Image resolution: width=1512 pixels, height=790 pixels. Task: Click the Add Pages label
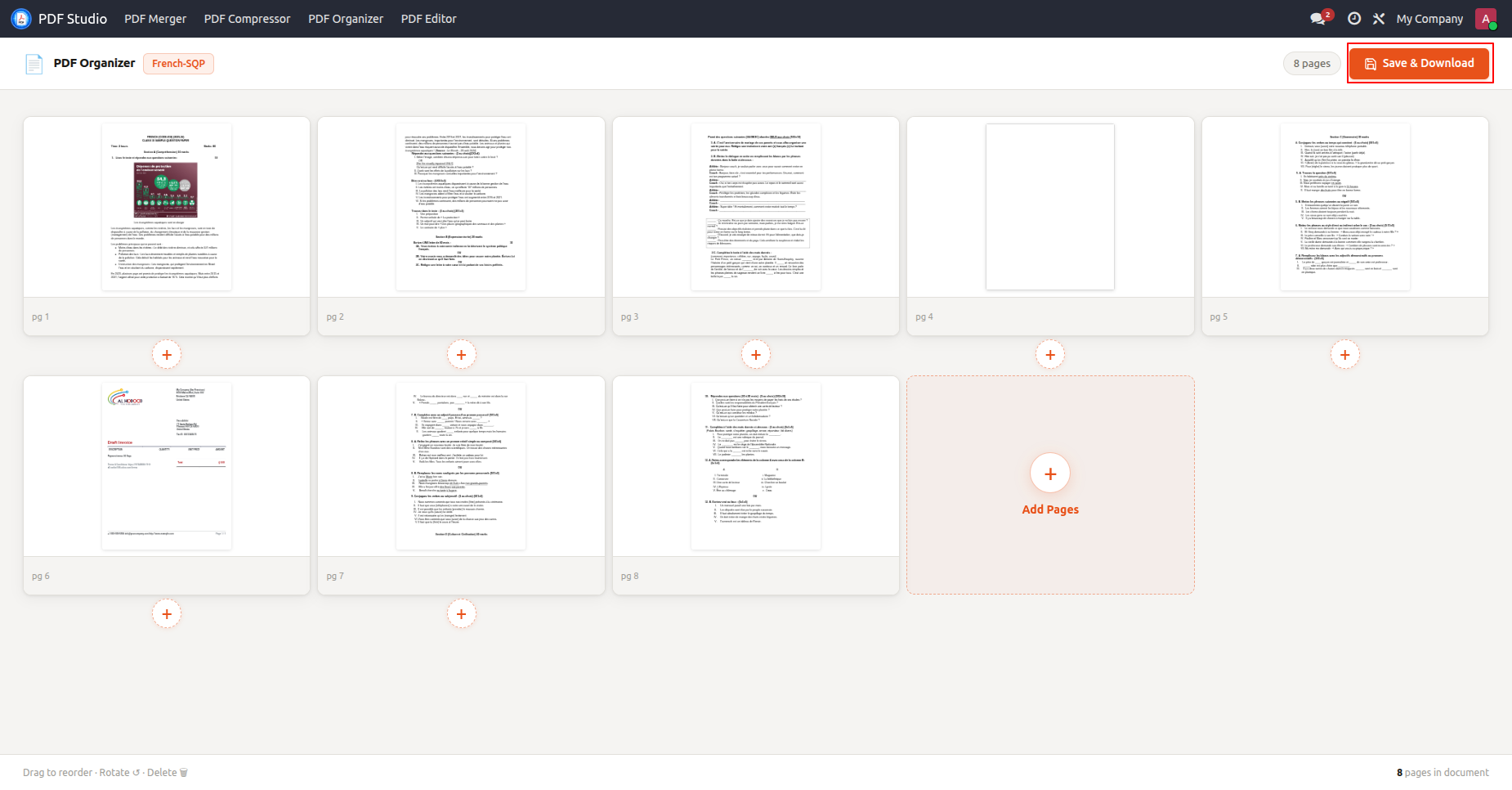1050,509
